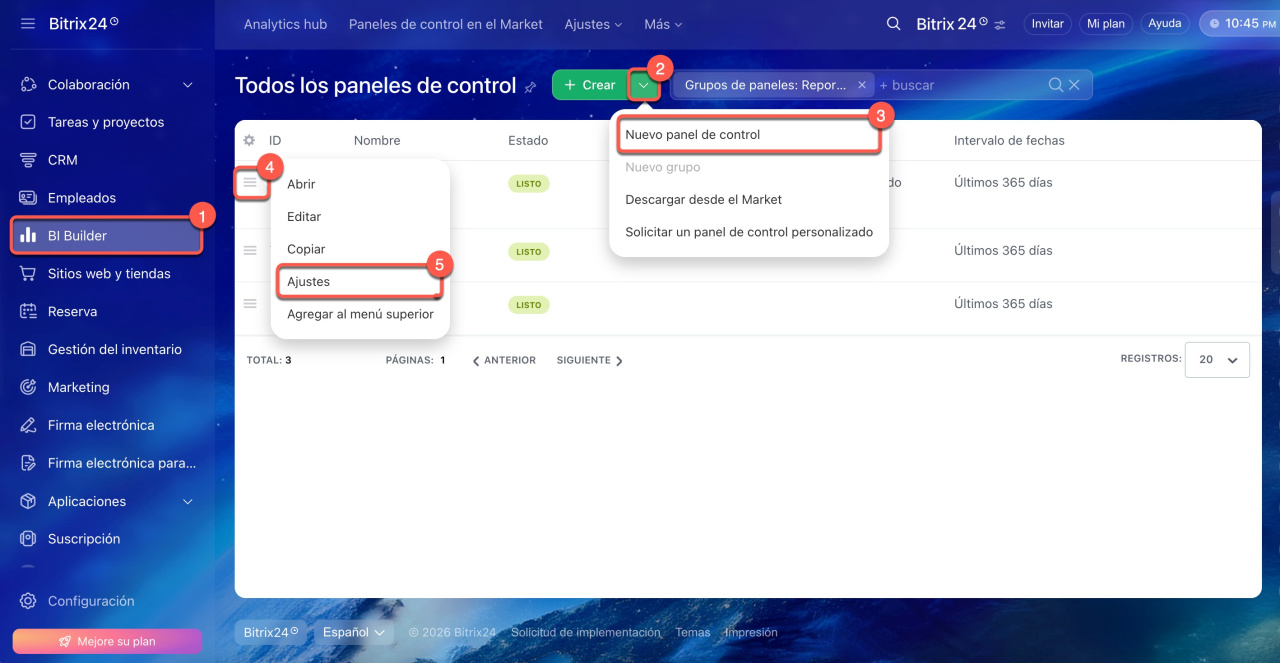Viewport: 1280px width, 663px height.
Task: Expand the Colaboración sidebar group
Action: pos(187,85)
